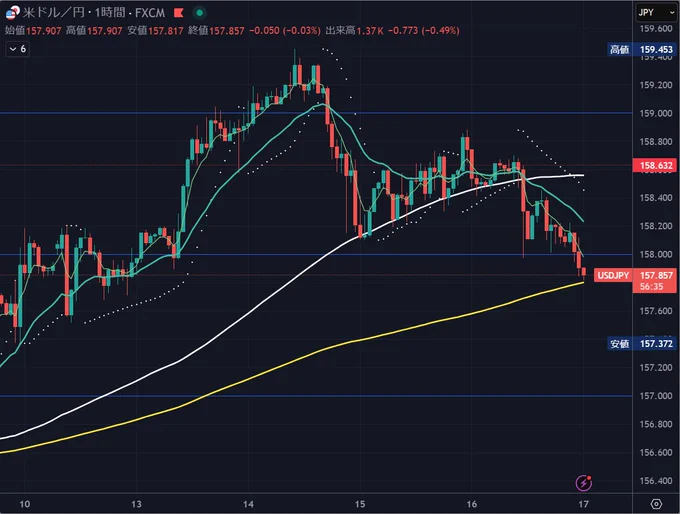Screen dimensions: 680x514
Task: Click the red flag marker beside FXCM
Action: 179,13
